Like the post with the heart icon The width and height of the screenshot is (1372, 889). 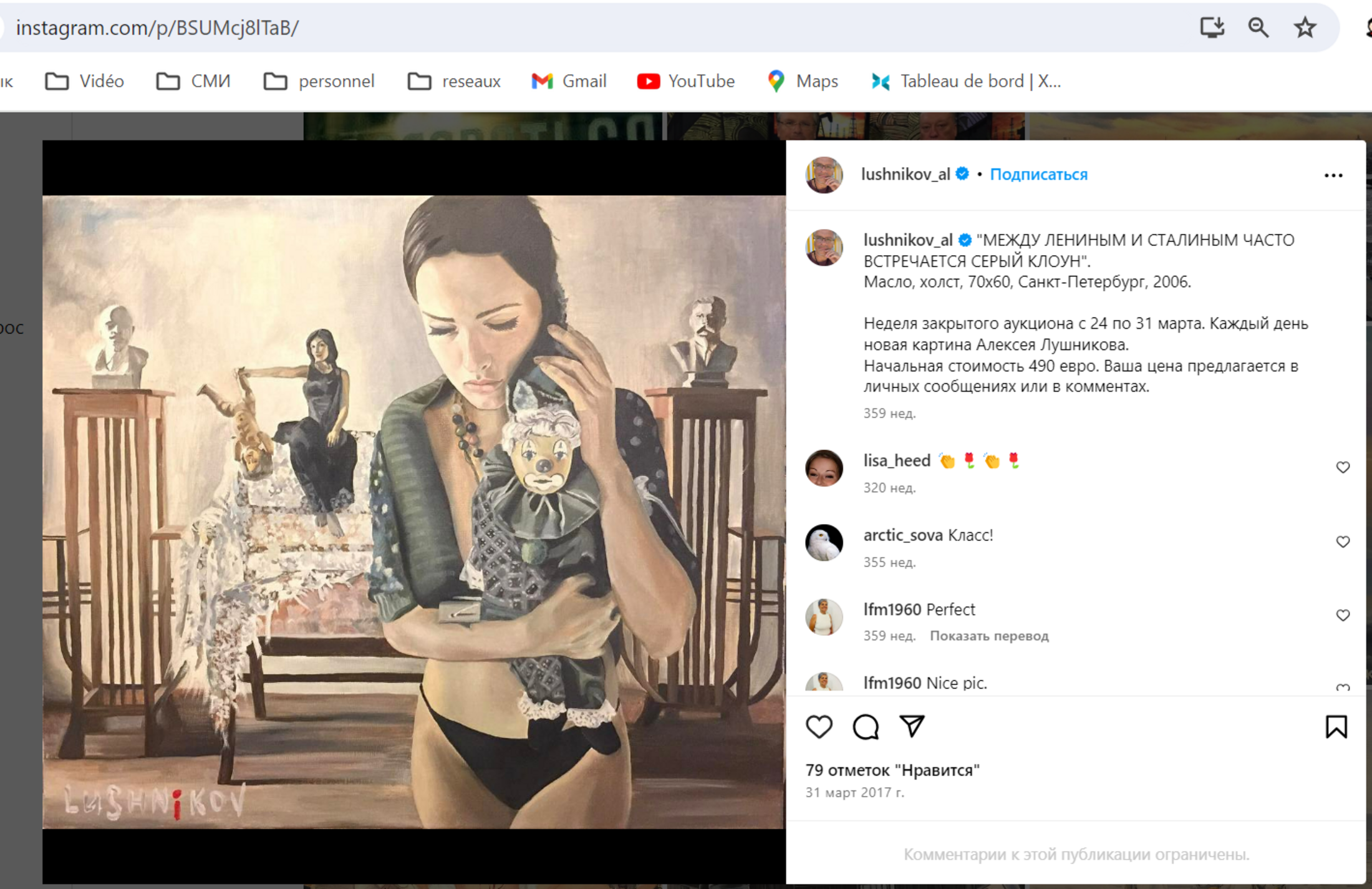819,727
